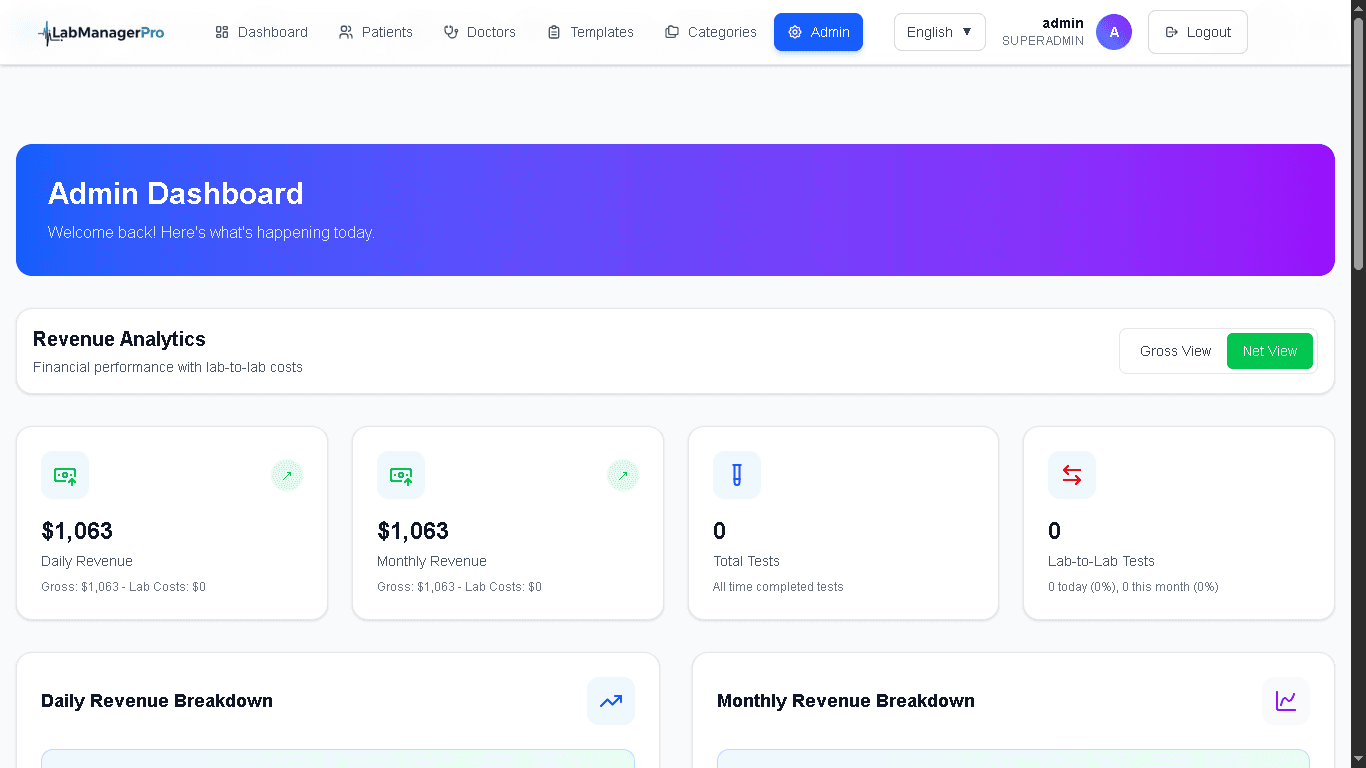
Task: Click the trending chart icon beside Daily Revenue Breakdown
Action: click(610, 701)
